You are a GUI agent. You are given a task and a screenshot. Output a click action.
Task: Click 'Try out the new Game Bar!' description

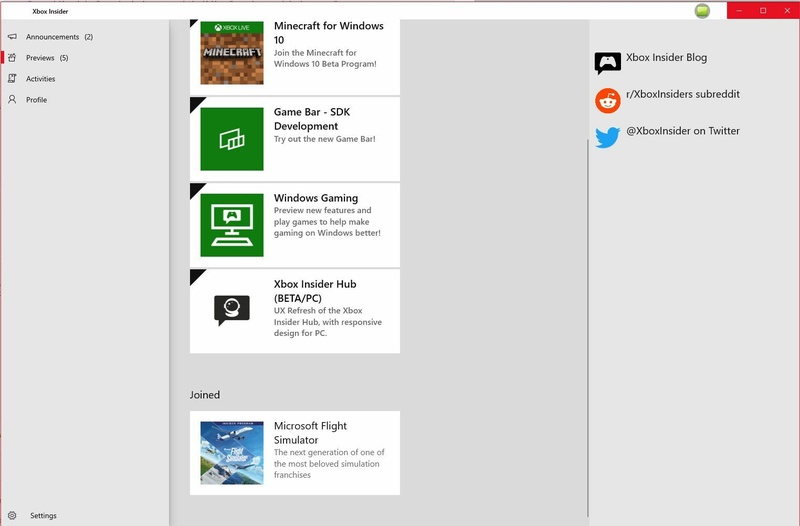[x=324, y=139]
